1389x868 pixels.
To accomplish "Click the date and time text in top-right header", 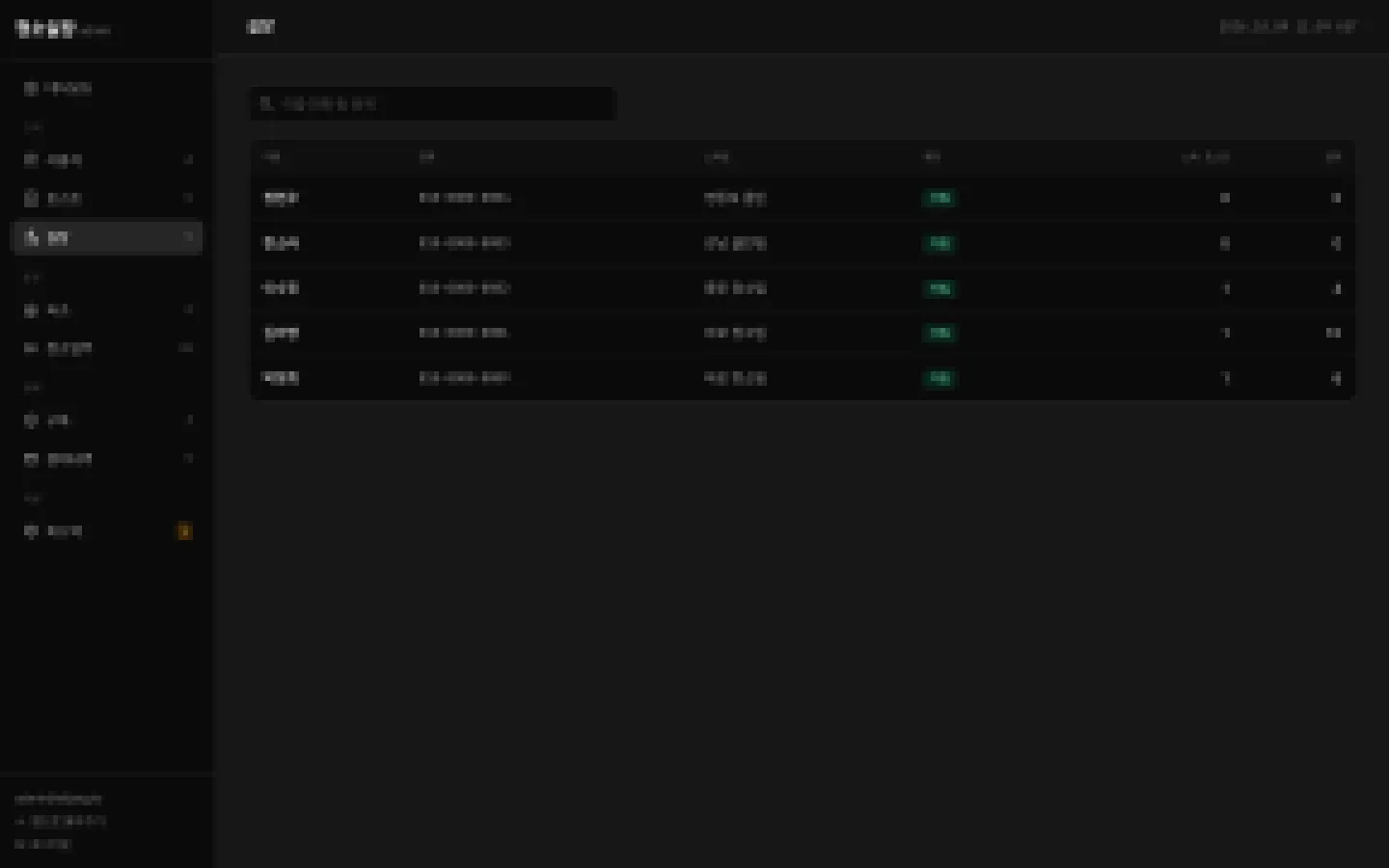I will pos(1288,27).
